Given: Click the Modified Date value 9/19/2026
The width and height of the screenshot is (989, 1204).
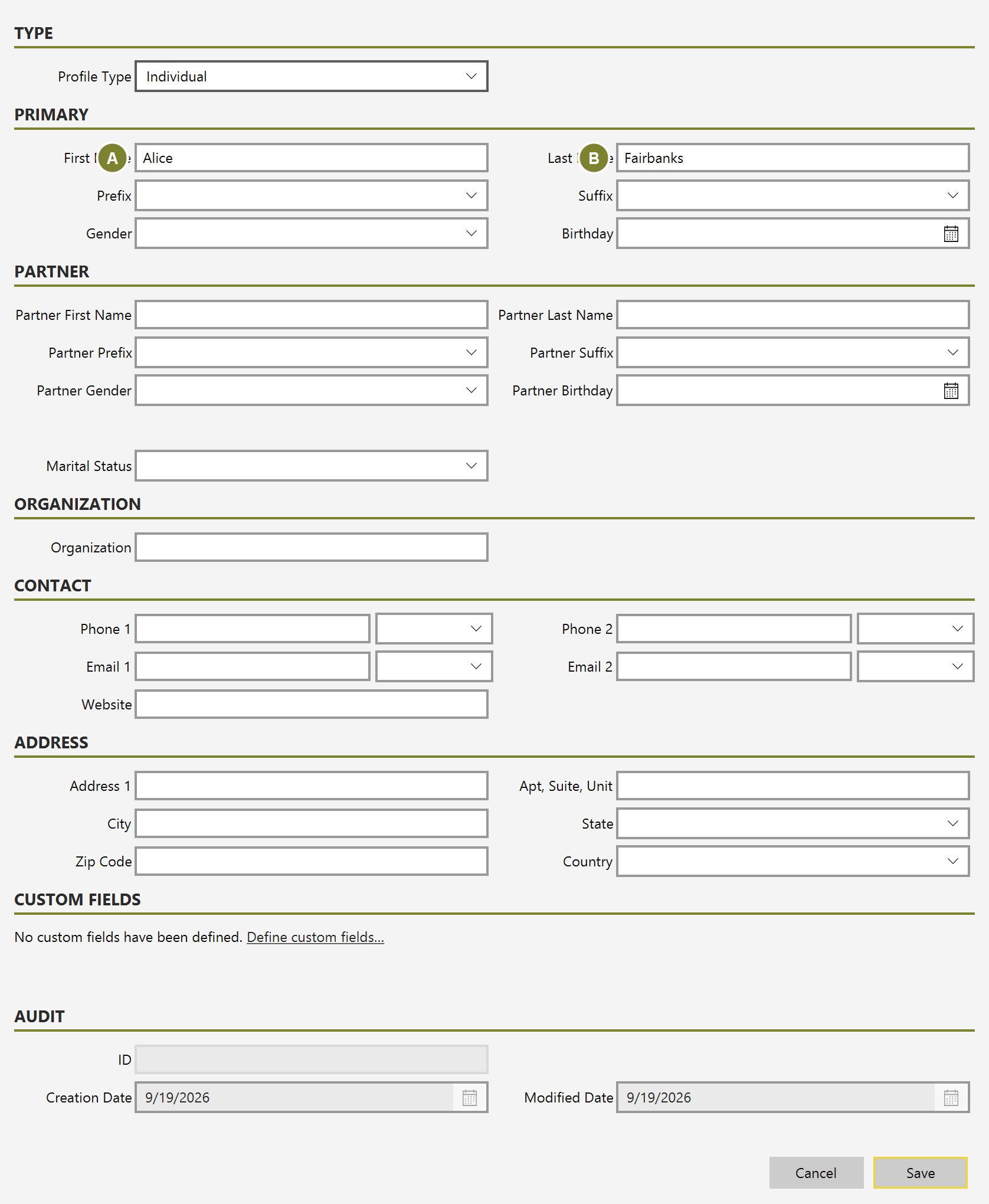Looking at the screenshot, I should tap(659, 1098).
